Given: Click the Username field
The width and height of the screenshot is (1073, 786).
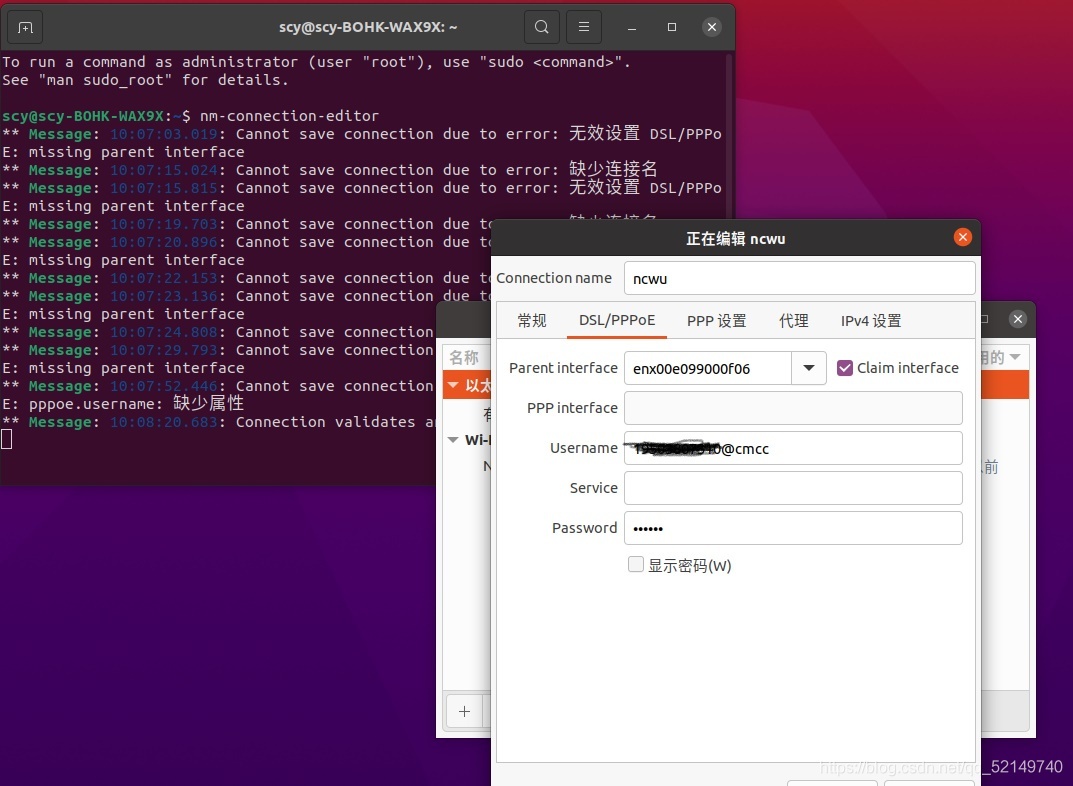Looking at the screenshot, I should 793,448.
